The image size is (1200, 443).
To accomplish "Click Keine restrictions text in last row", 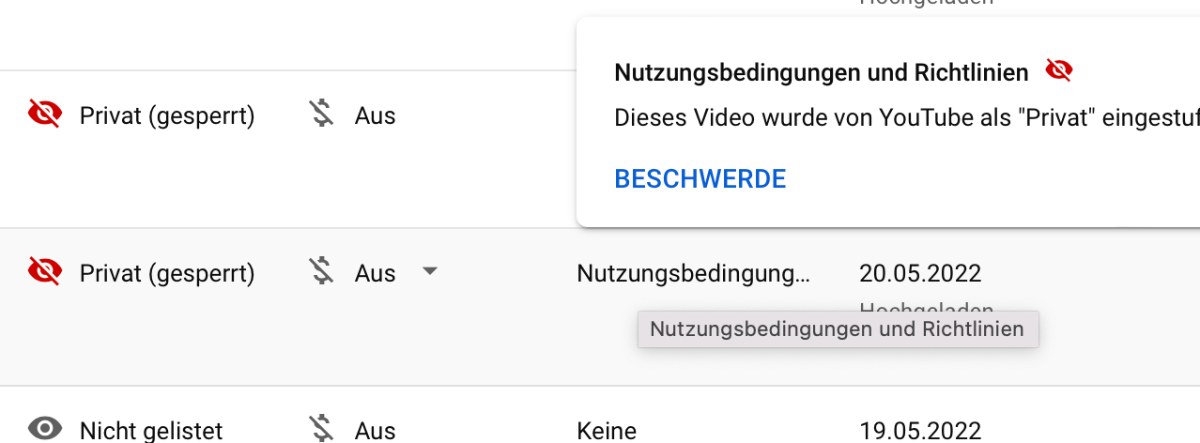I will [607, 431].
